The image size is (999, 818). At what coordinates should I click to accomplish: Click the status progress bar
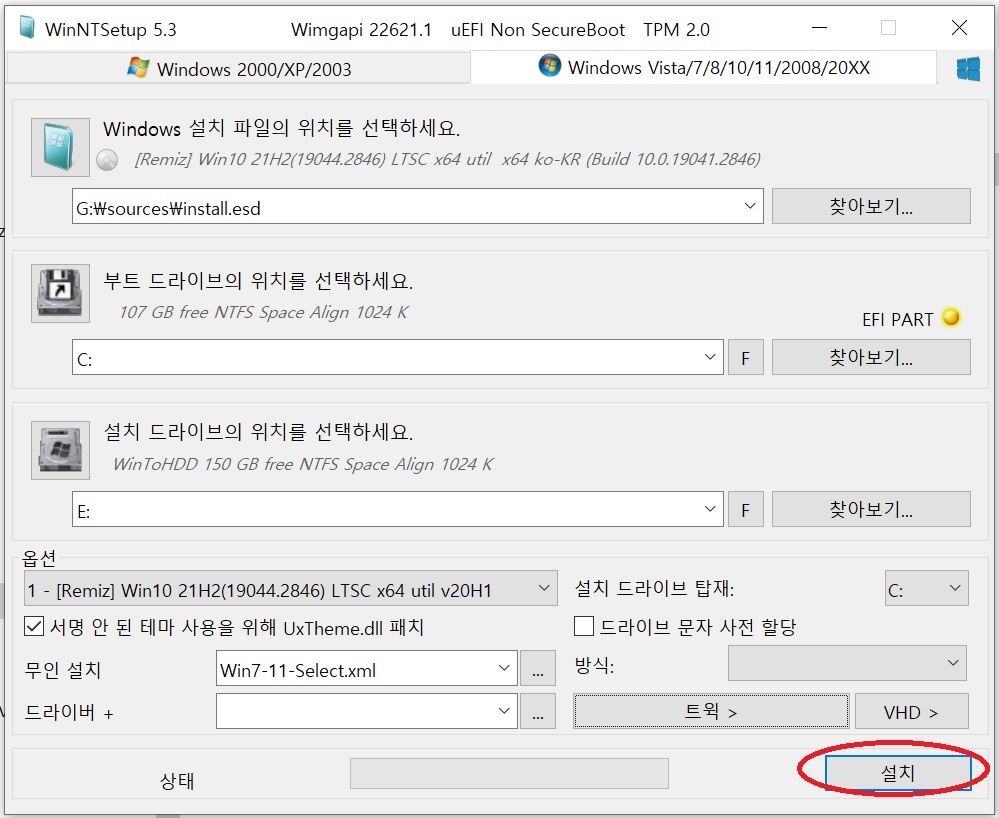click(x=509, y=773)
